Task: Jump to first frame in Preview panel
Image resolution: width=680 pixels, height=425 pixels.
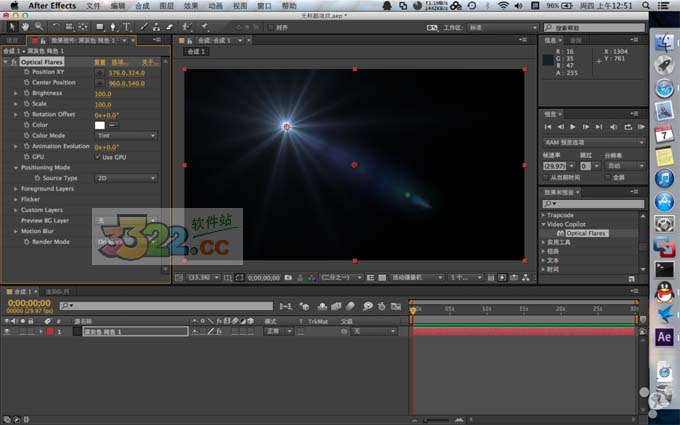Action: (x=548, y=127)
